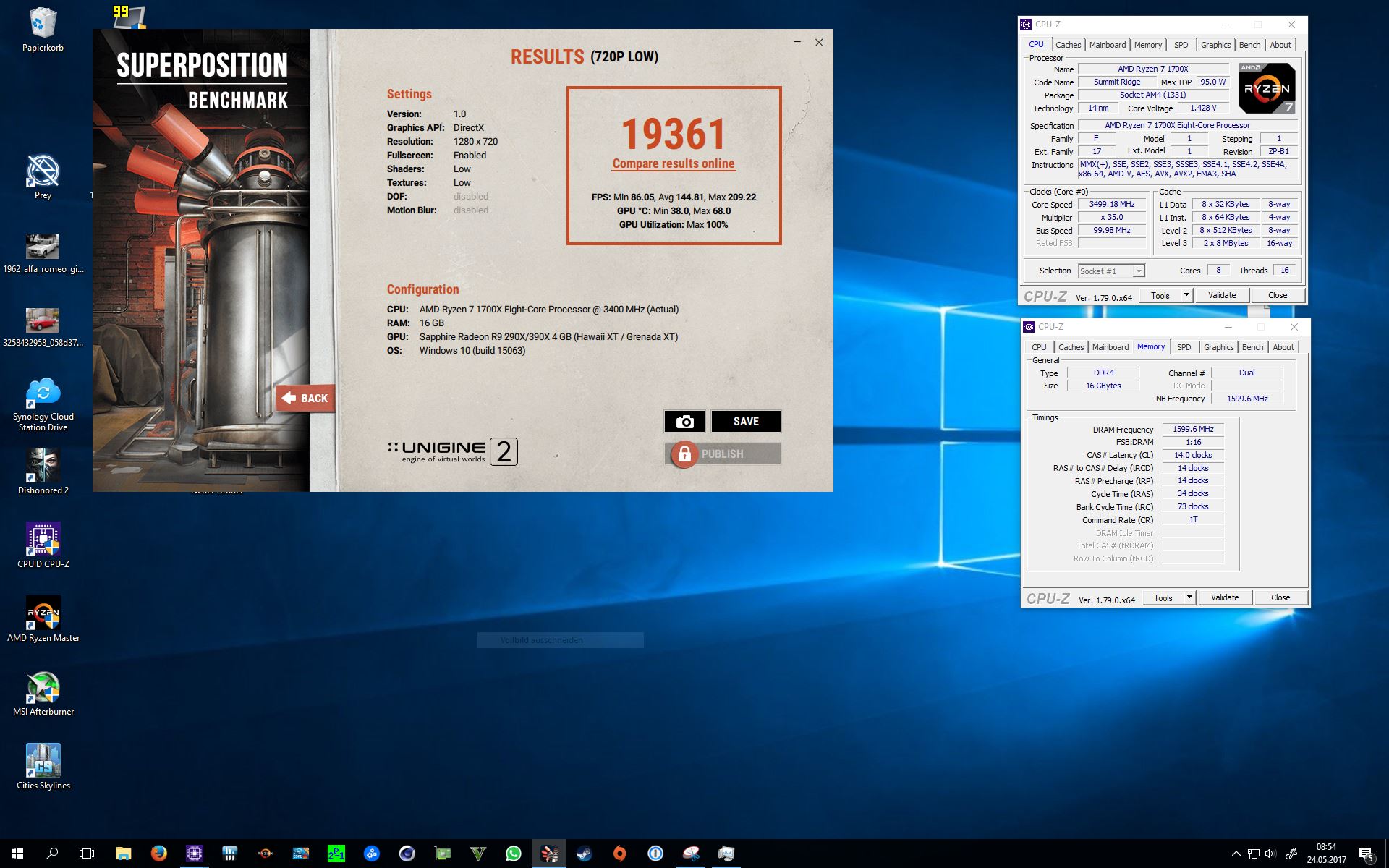1389x868 pixels.
Task: Open Tools dropdown arrow in lower CPU-Z
Action: pyautogui.click(x=1189, y=597)
